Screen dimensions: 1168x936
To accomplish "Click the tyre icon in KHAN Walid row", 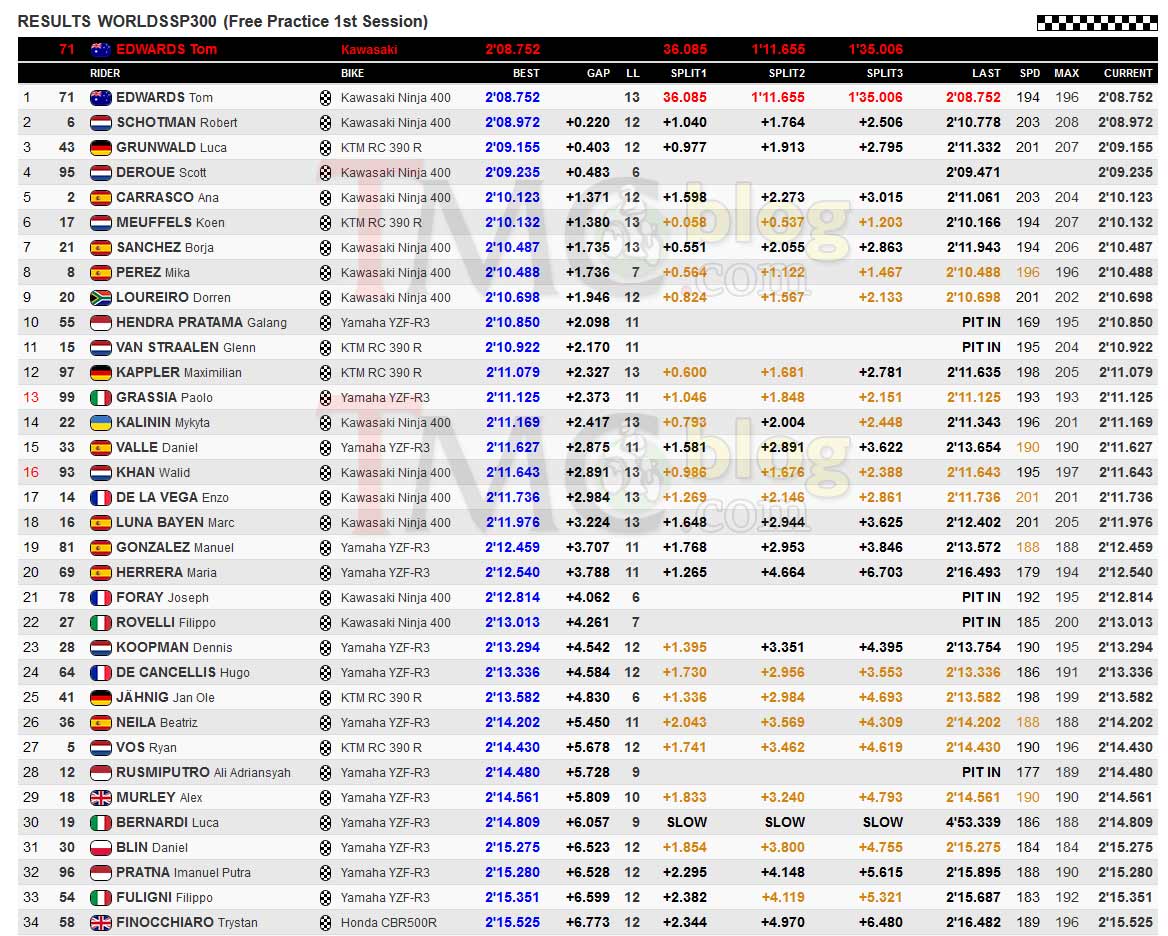I will (326, 473).
